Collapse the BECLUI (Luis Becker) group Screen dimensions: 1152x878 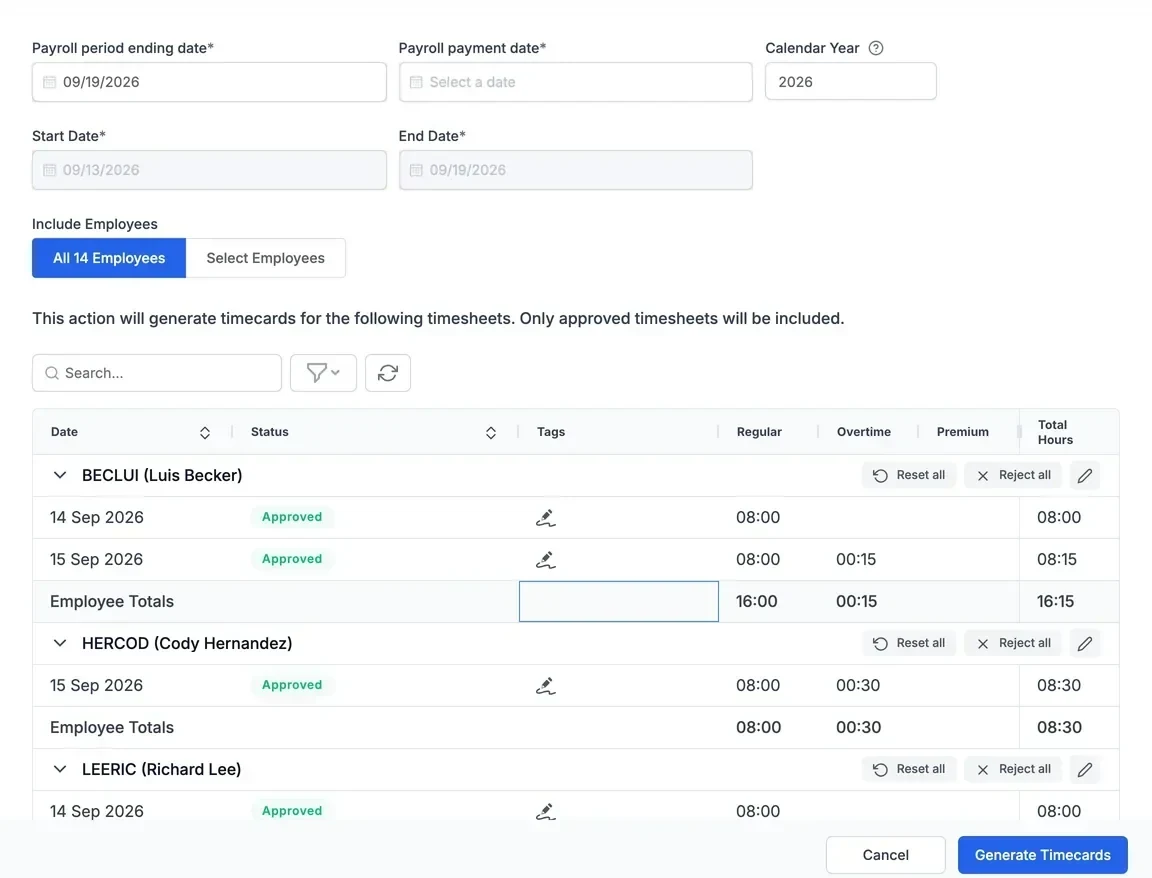(x=60, y=475)
